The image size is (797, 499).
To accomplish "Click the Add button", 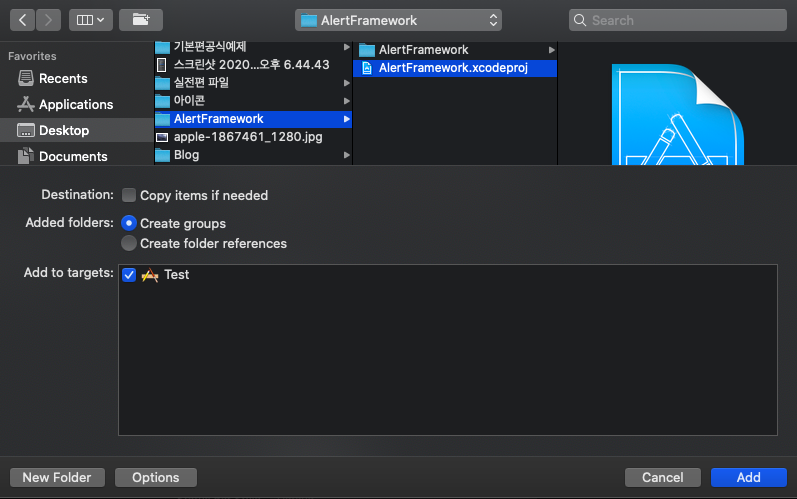I will 749,478.
